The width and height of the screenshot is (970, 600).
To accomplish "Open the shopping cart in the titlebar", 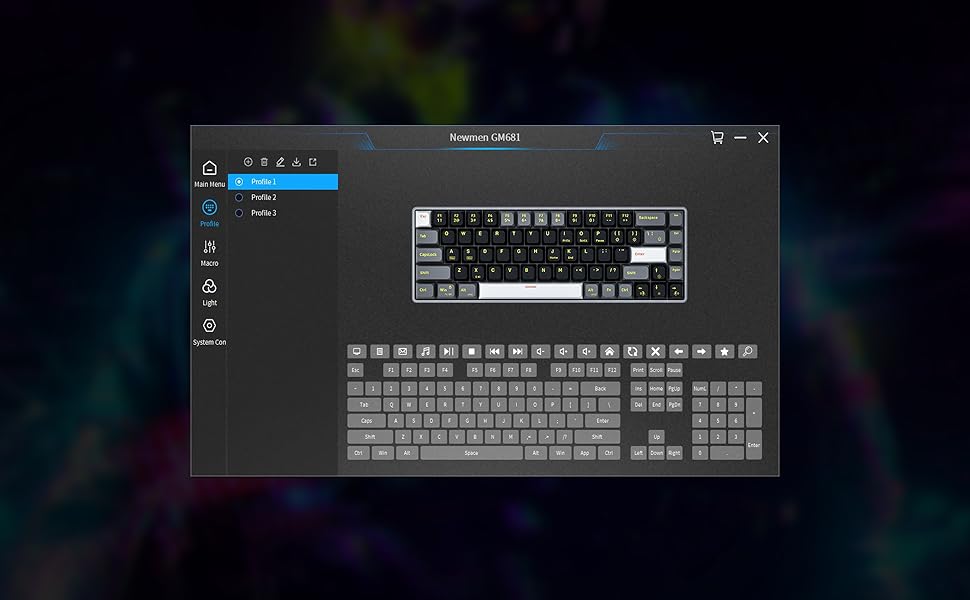I will [x=717, y=137].
